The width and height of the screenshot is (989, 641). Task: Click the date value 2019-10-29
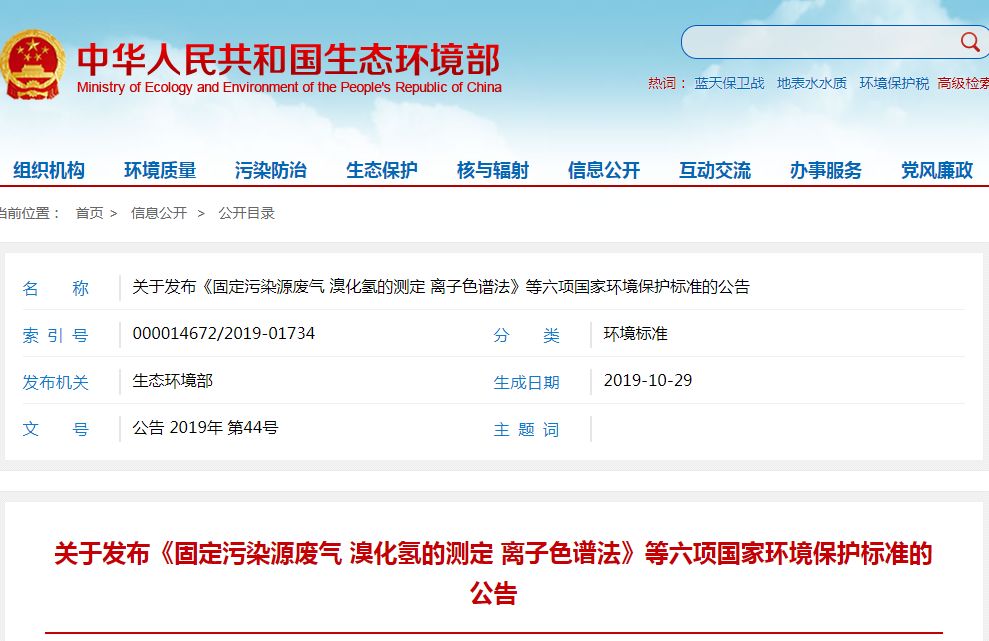[x=648, y=380]
